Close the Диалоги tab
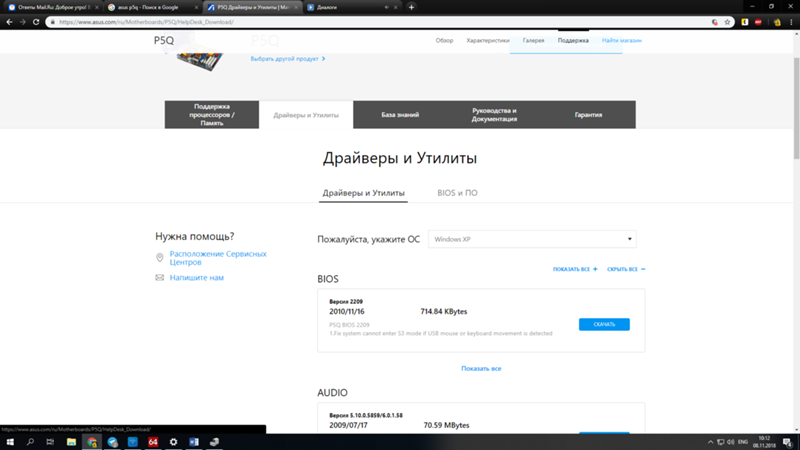This screenshot has height=450, width=800. [x=395, y=8]
